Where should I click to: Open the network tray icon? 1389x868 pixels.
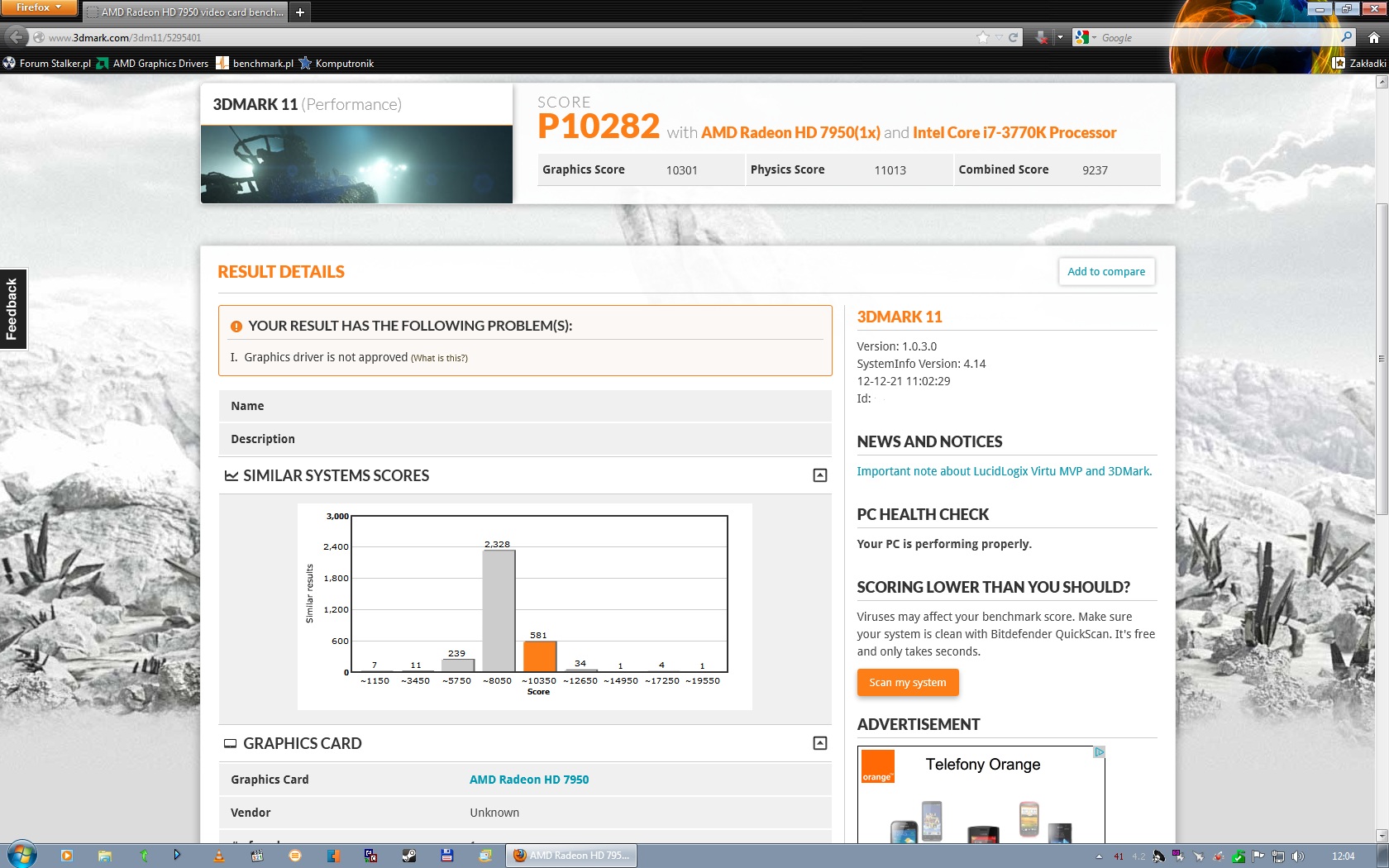pyautogui.click(x=1278, y=856)
